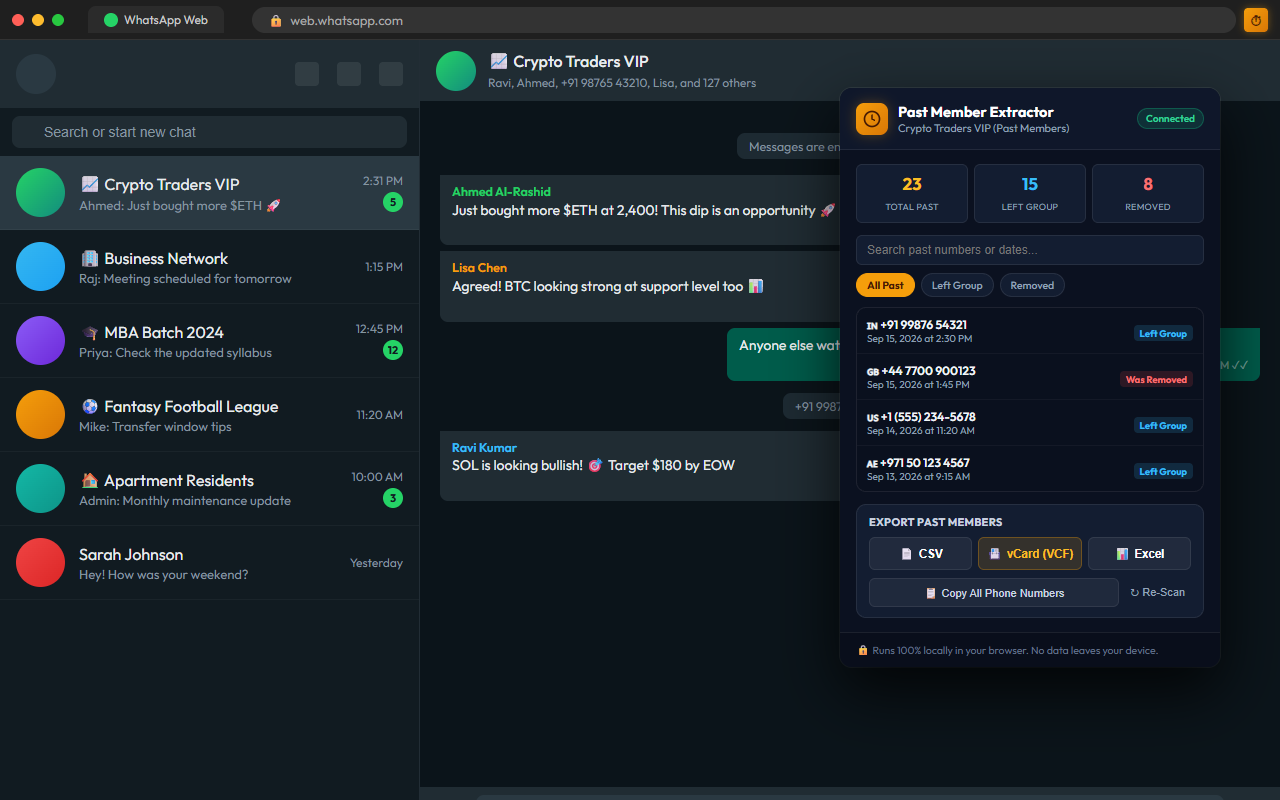Export past members as CSV
Viewport: 1280px width, 800px height.
[x=920, y=554]
